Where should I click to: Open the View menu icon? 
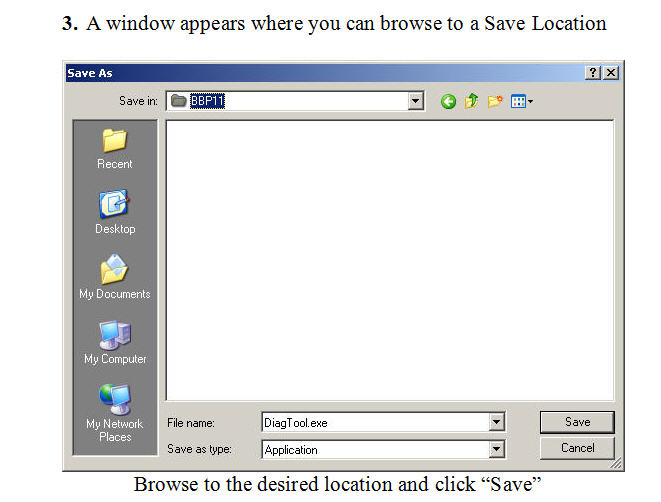pos(521,101)
